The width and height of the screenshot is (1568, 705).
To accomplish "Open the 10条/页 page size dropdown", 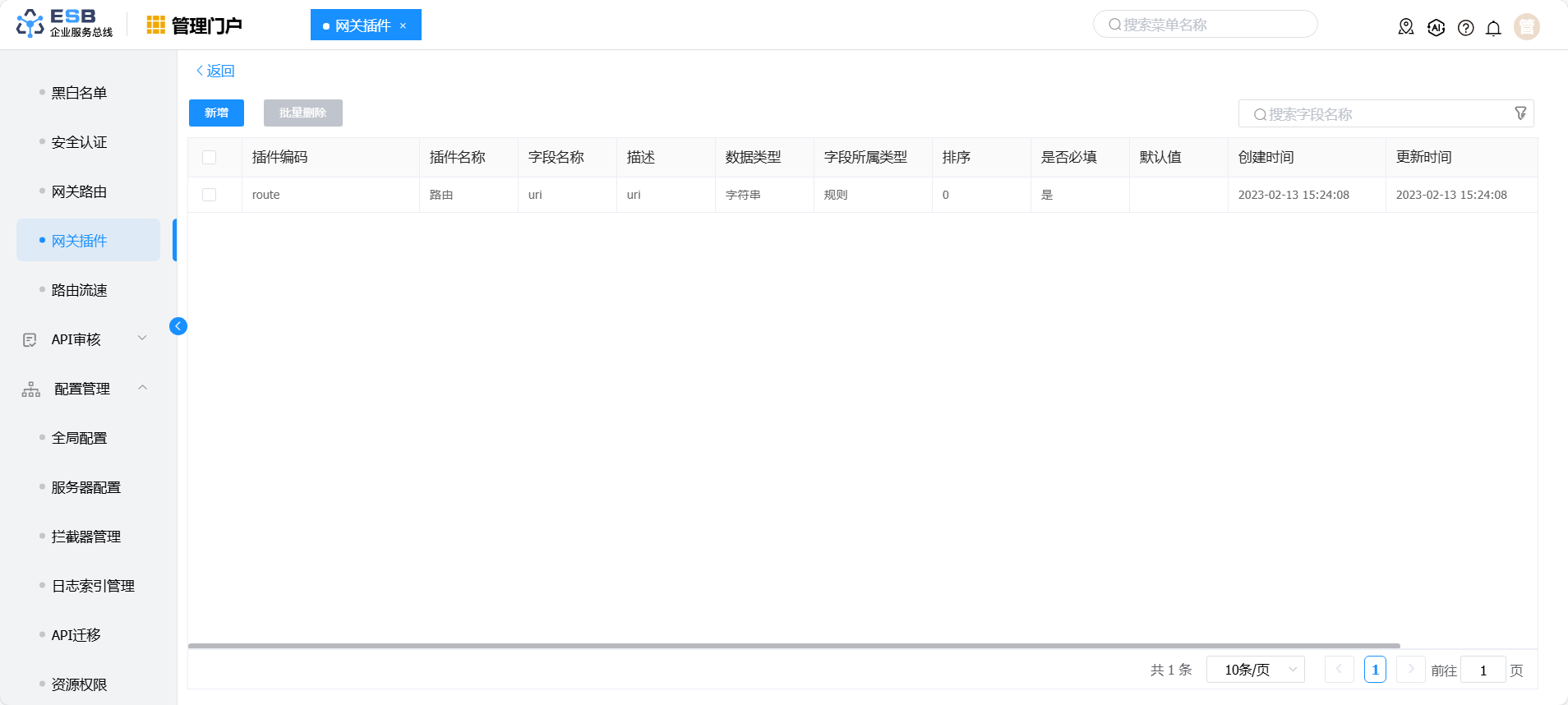I will click(x=1255, y=670).
